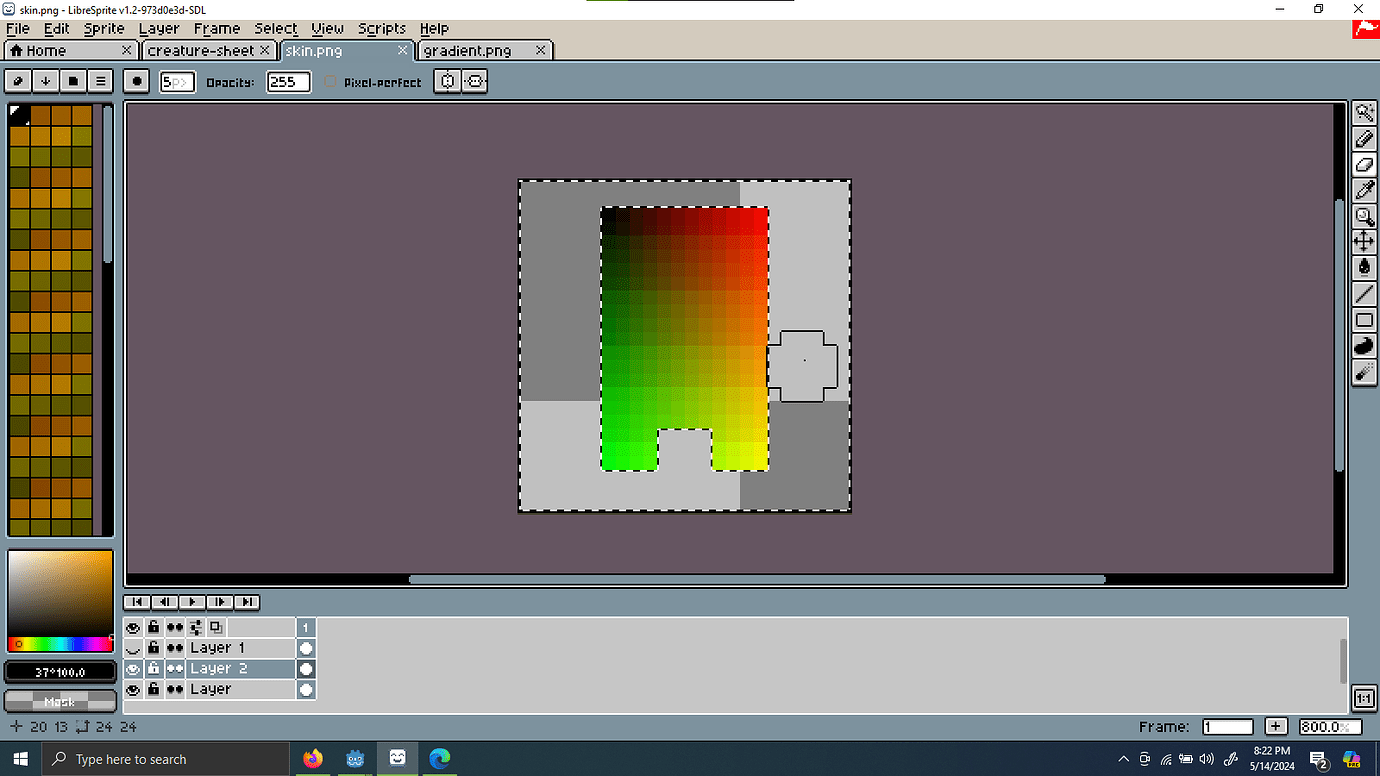Switch to the gradient.png tab
This screenshot has width=1380, height=776.
point(485,50)
